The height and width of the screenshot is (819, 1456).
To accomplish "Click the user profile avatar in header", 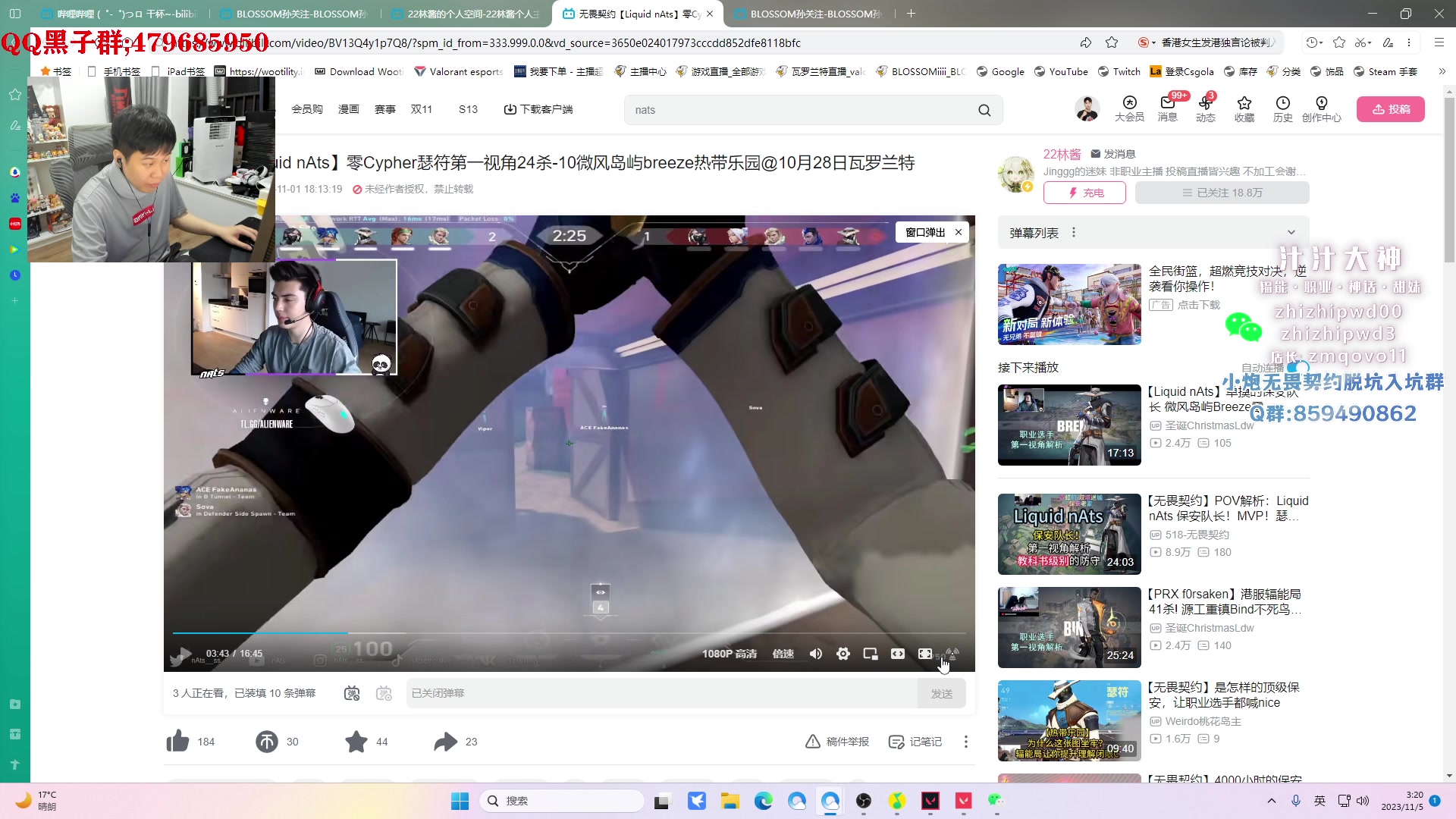I will [1087, 109].
